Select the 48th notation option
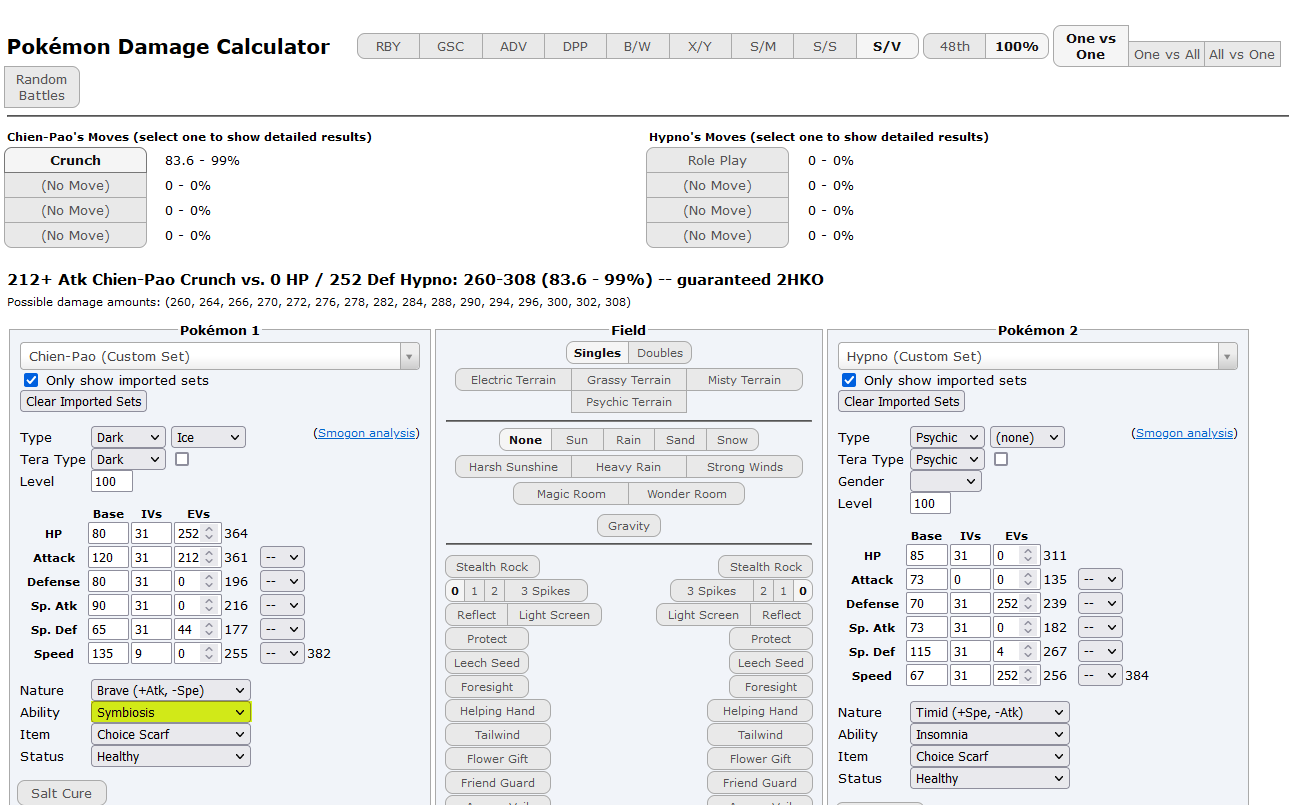Screen dimensions: 1289x805 tap(954, 46)
